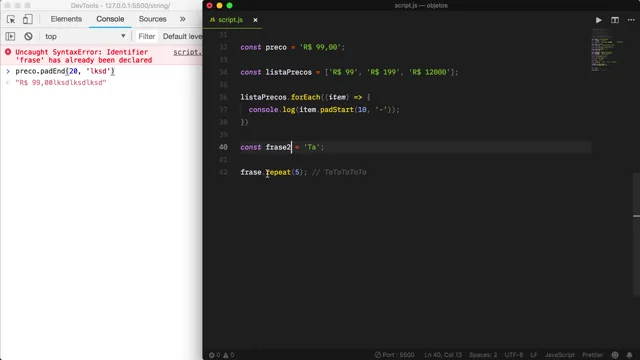This screenshot has height=360, width=640.
Task: Select language mode JavaScript in status bar
Action: click(x=560, y=355)
